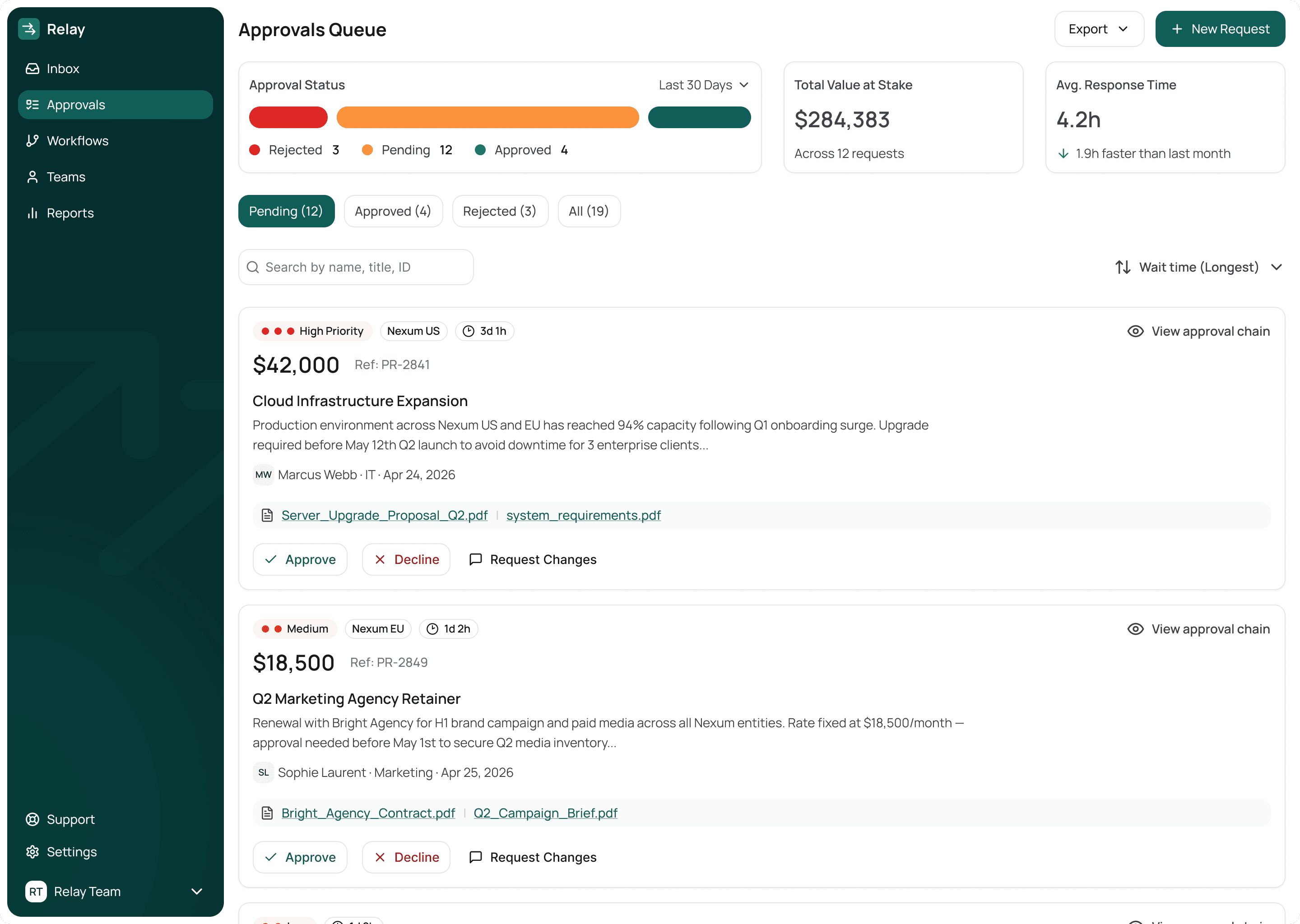Select the Pending (12) tab
Screen dimensions: 1300x924
click(286, 211)
